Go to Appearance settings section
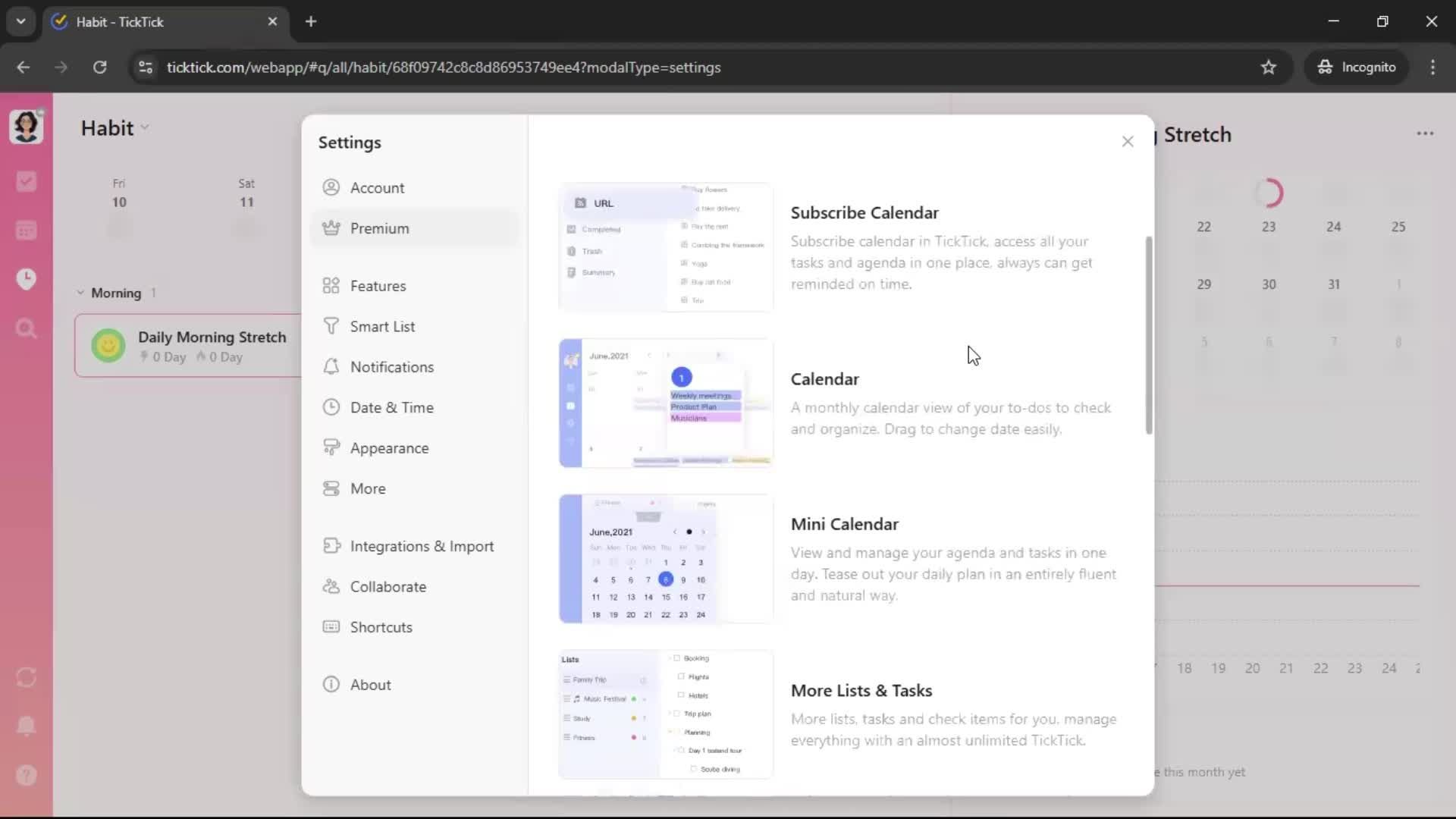 pyautogui.click(x=389, y=448)
